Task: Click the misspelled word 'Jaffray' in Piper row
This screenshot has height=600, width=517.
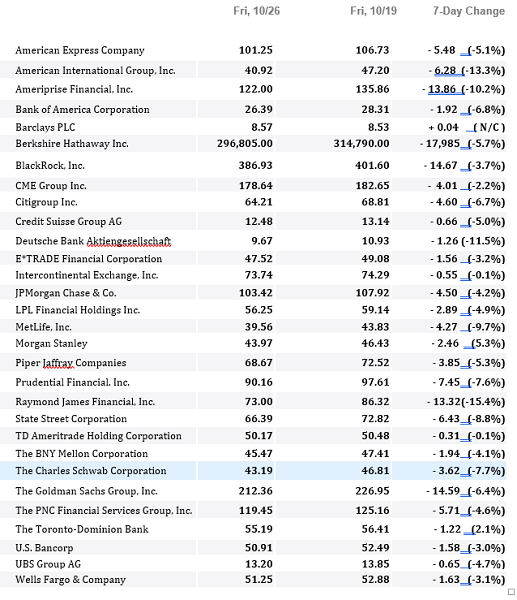Action: tap(58, 363)
